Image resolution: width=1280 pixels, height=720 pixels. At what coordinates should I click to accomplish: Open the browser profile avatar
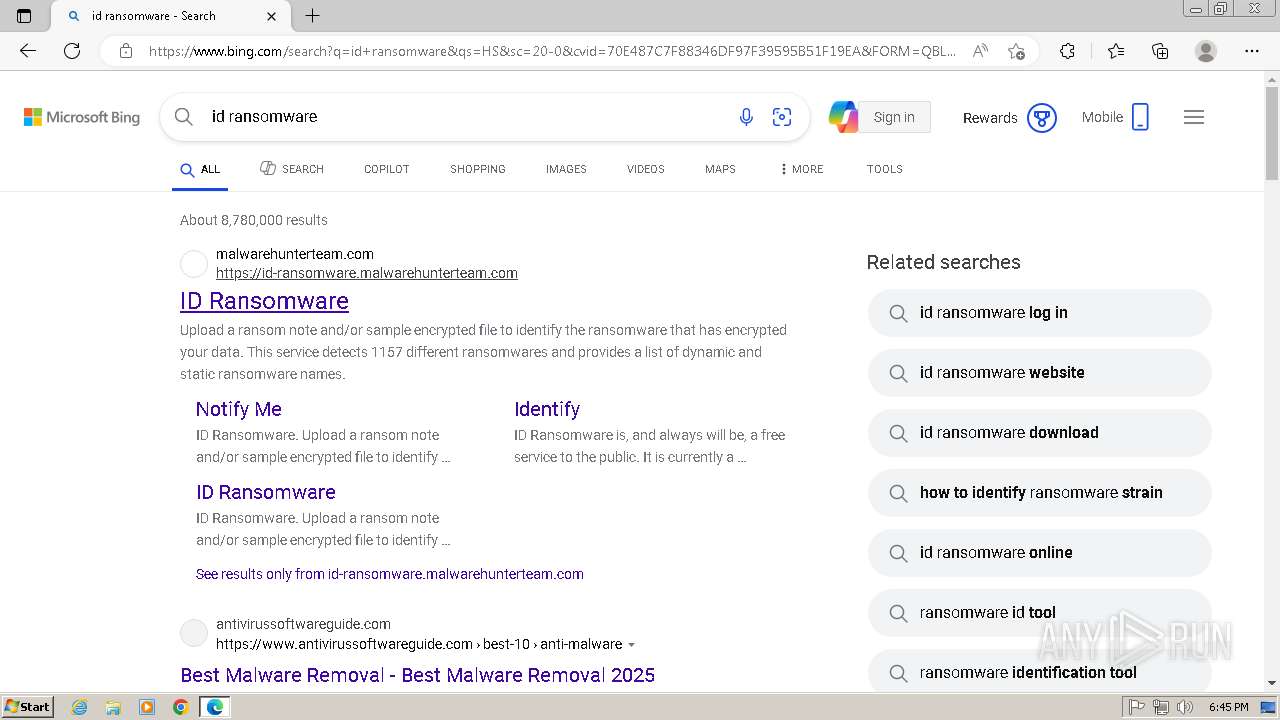[x=1206, y=51]
